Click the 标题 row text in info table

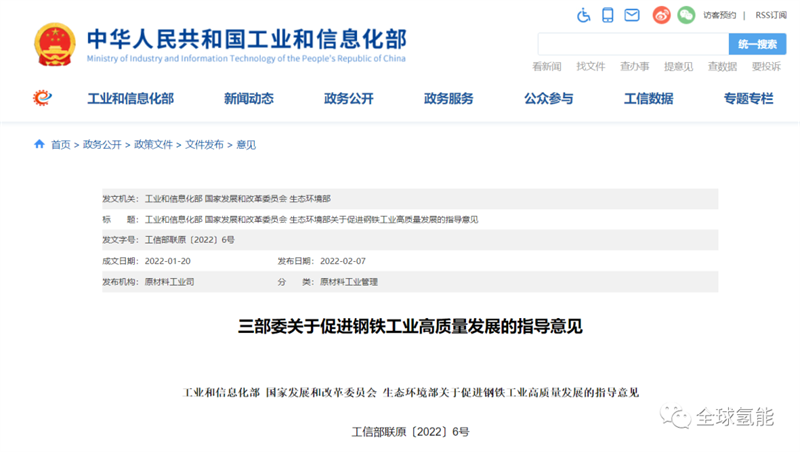click(x=311, y=220)
